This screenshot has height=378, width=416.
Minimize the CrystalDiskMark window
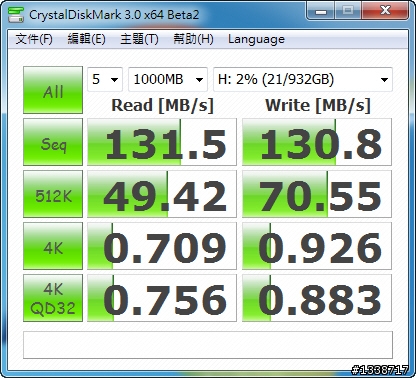click(x=321, y=11)
